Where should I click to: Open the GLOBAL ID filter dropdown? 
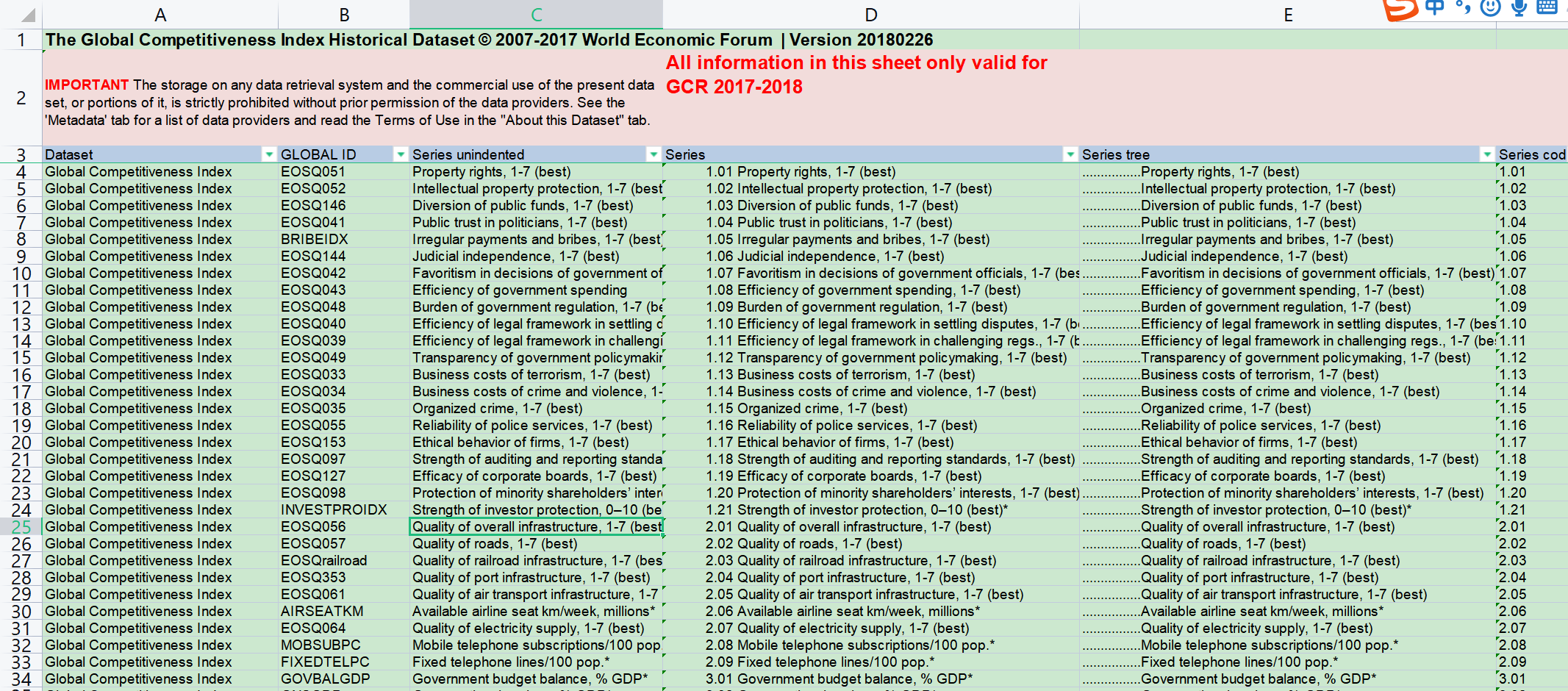click(401, 154)
